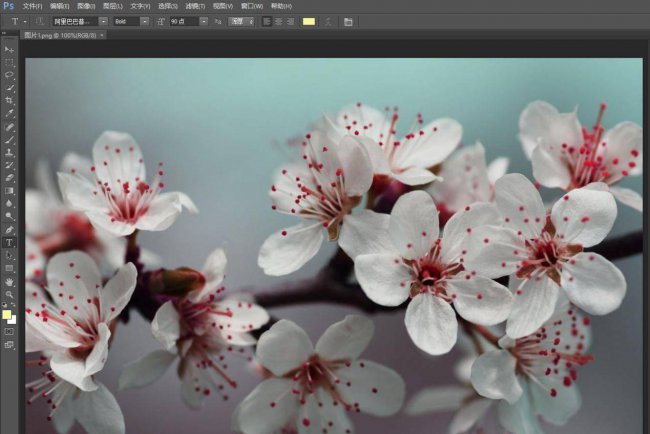Viewport: 650px width, 434px height.
Task: Select the Pen tool
Action: point(9,230)
